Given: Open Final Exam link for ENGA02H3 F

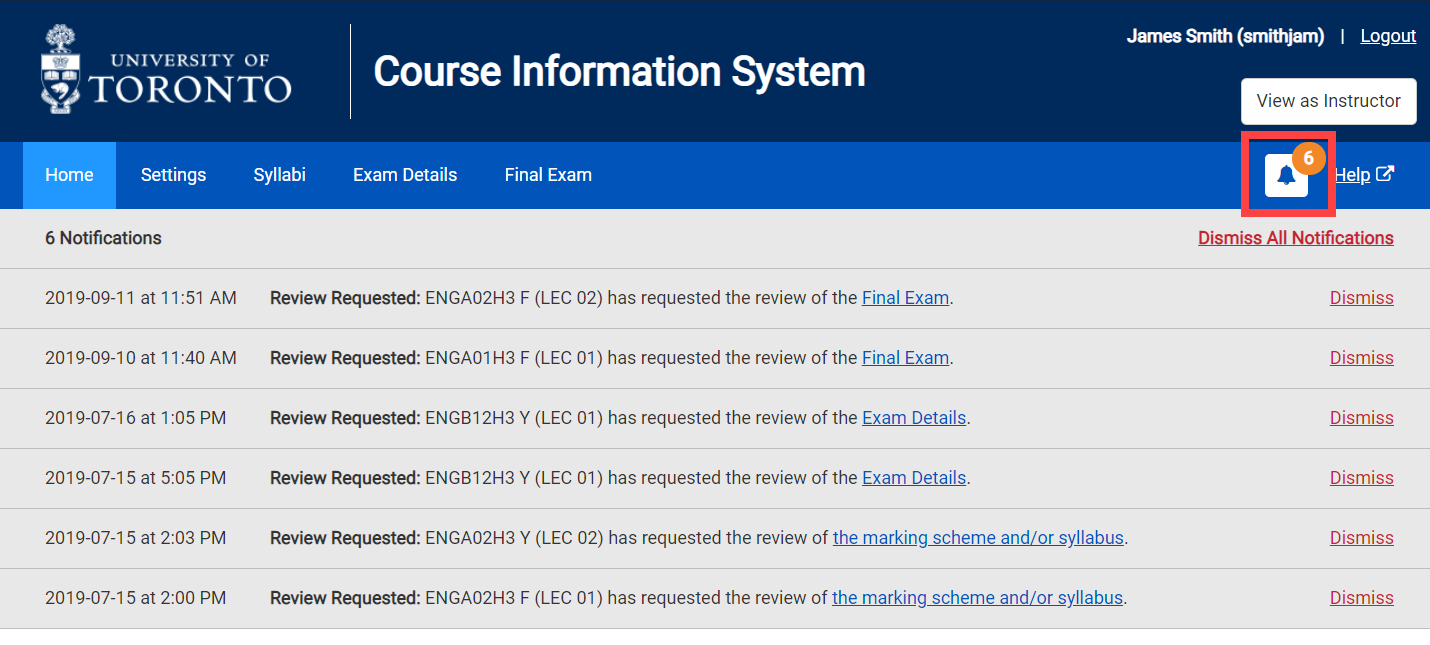Looking at the screenshot, I should (x=905, y=298).
